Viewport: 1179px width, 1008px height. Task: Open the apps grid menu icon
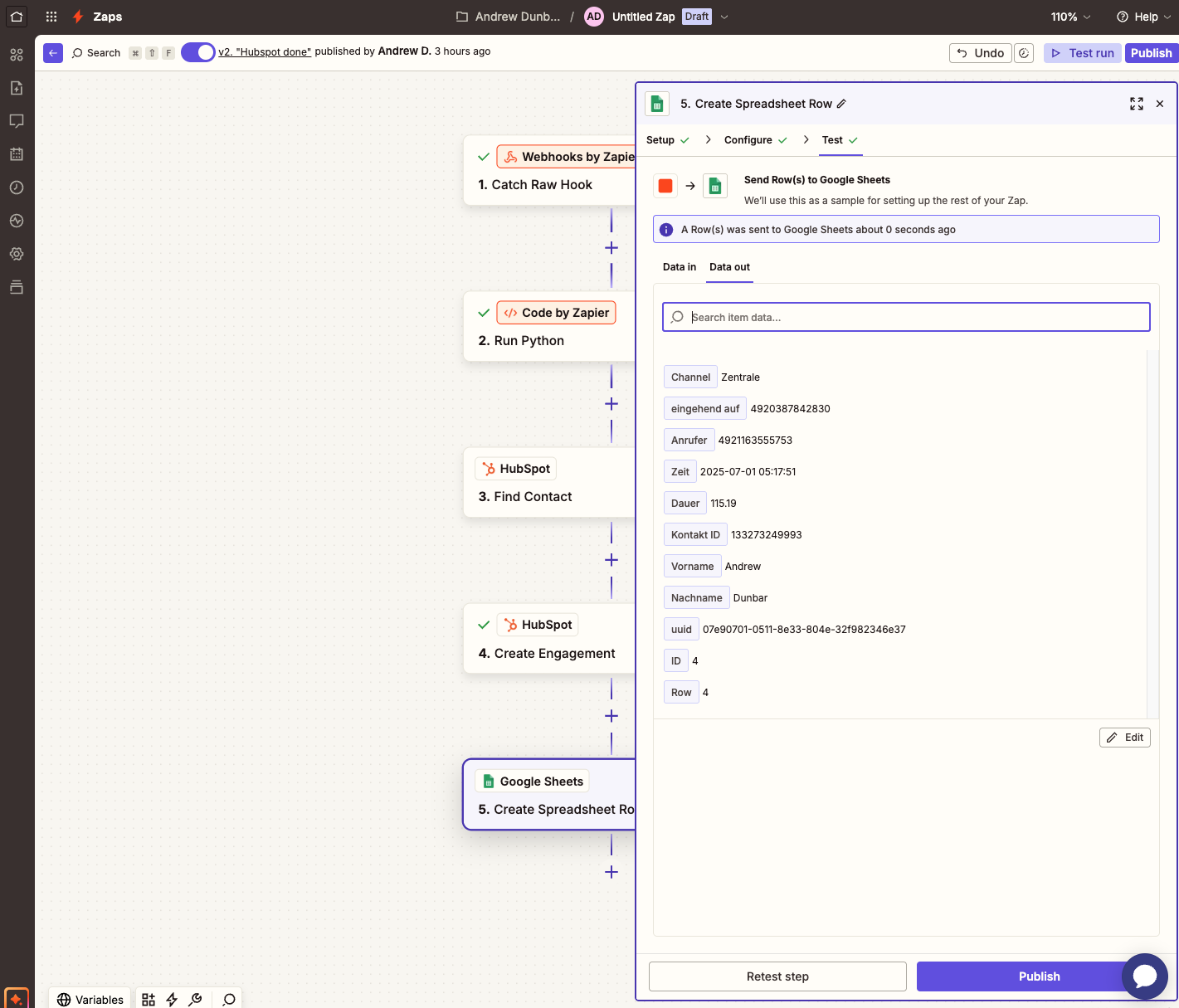(x=51, y=17)
